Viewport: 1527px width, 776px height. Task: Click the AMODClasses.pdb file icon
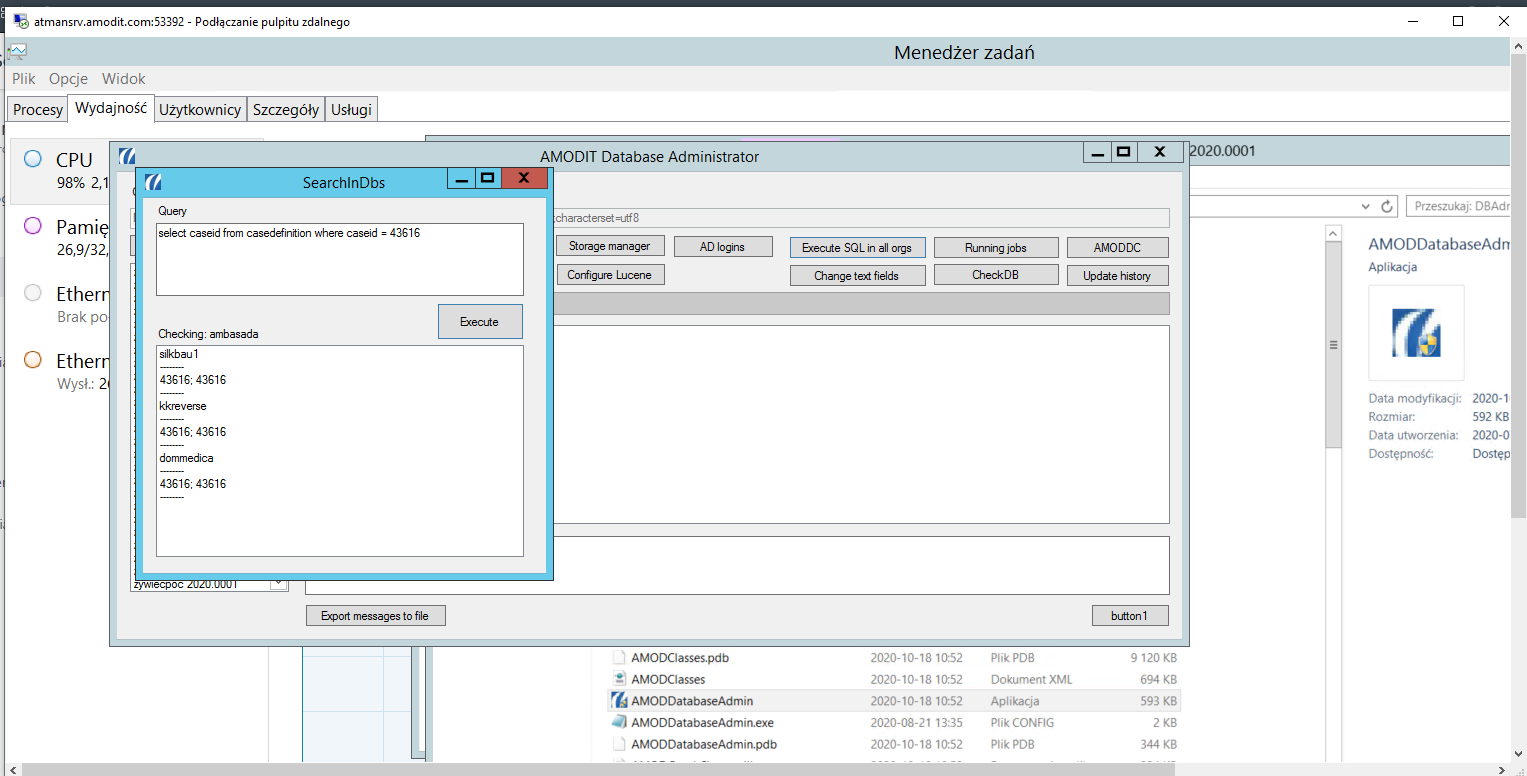pos(619,658)
